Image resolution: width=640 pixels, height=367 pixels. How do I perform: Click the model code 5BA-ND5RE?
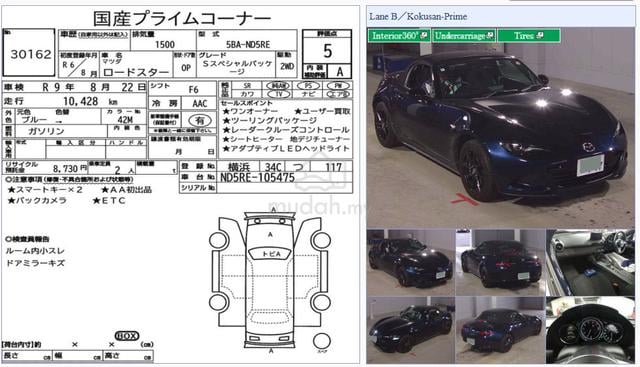click(x=248, y=44)
